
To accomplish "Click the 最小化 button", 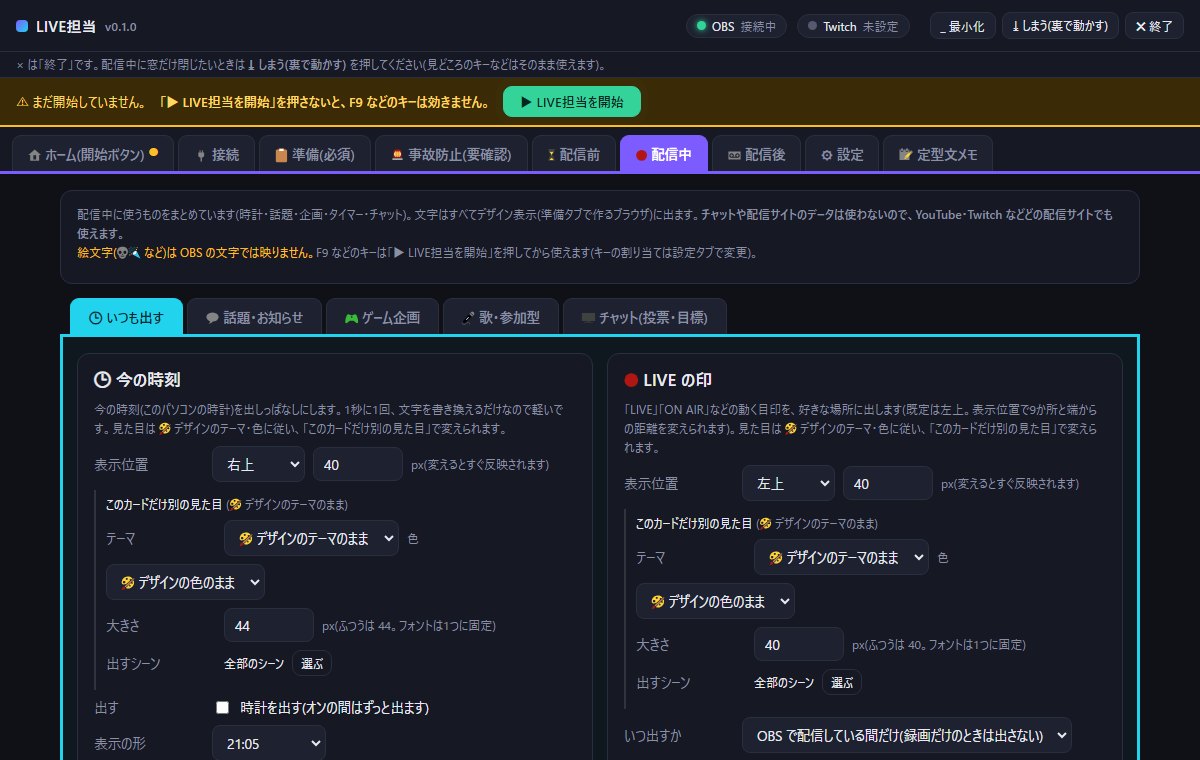I will (x=963, y=26).
